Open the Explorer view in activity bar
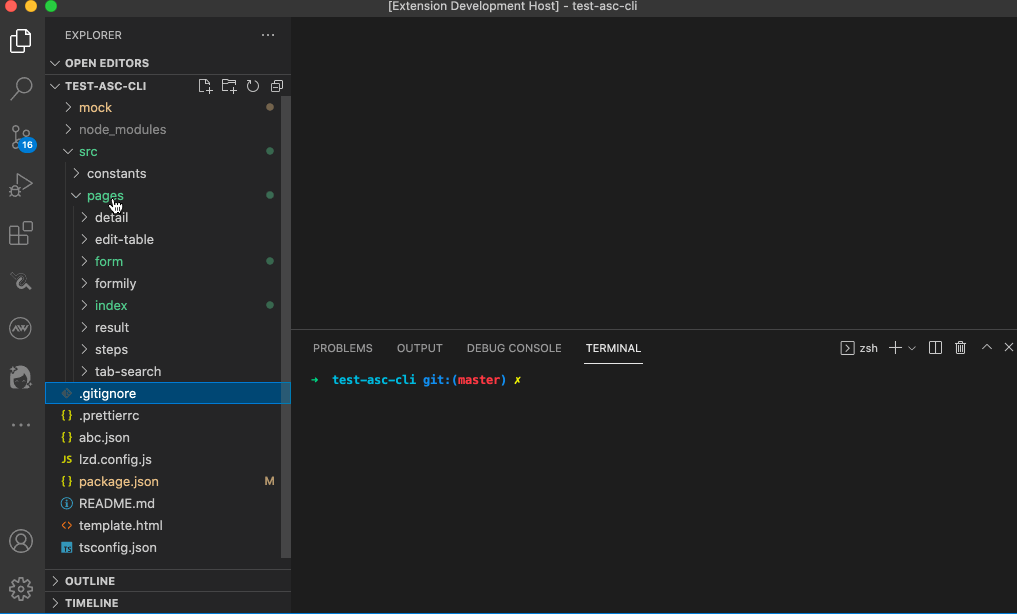Viewport: 1017px width, 614px height. [21, 41]
